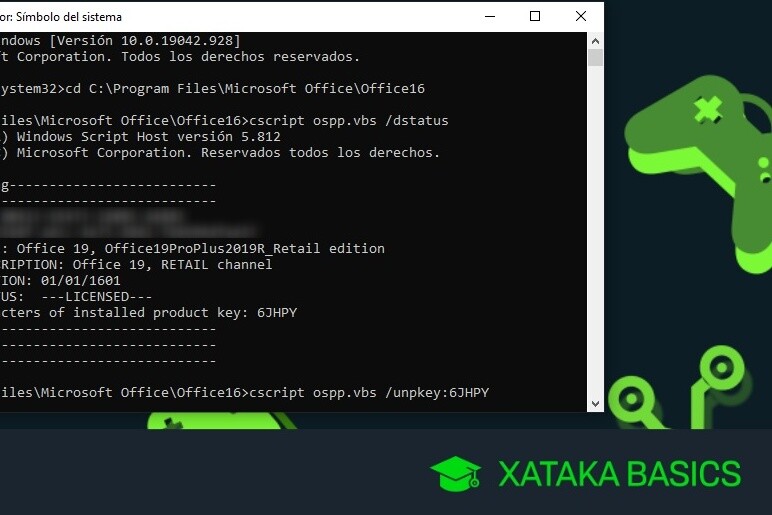Click the vertical scrollbar thumb
Viewport: 772px width, 515px height.
coord(595,58)
